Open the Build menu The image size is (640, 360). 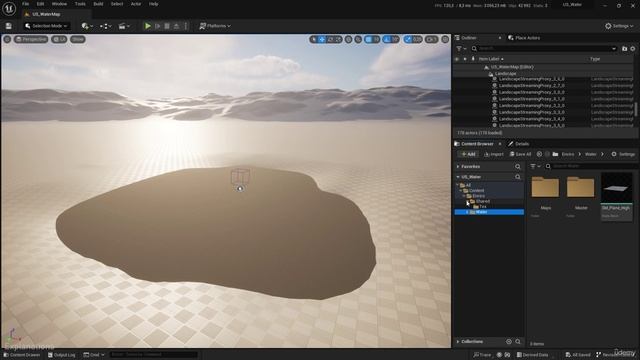coord(98,4)
